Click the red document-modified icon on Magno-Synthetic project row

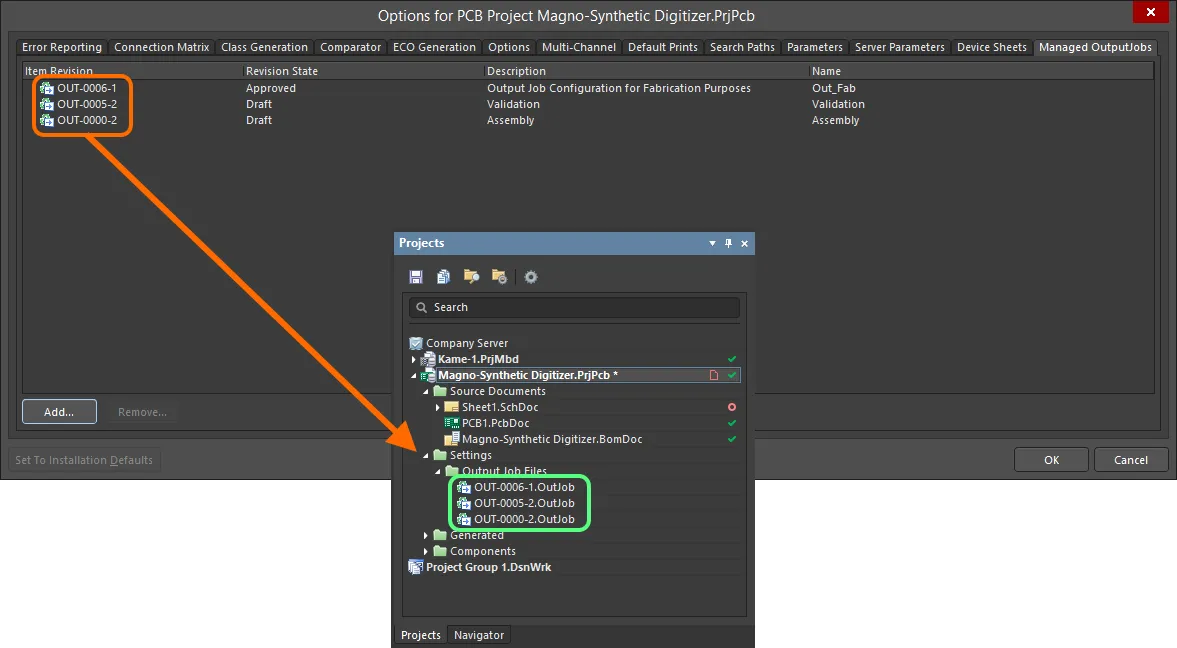pos(714,375)
